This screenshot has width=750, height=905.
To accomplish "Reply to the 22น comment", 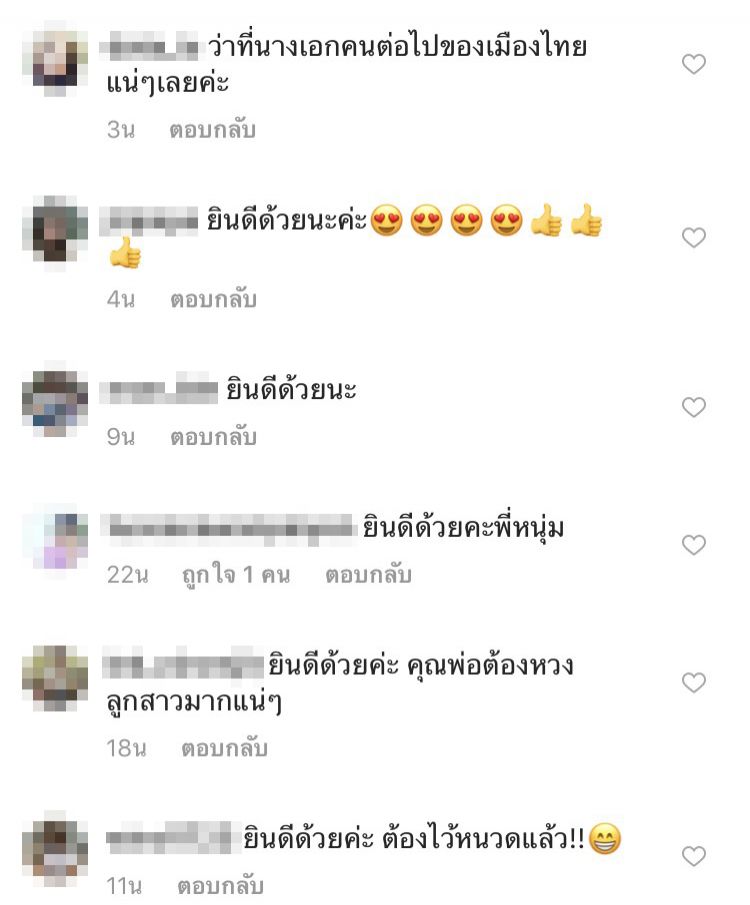I will (368, 575).
